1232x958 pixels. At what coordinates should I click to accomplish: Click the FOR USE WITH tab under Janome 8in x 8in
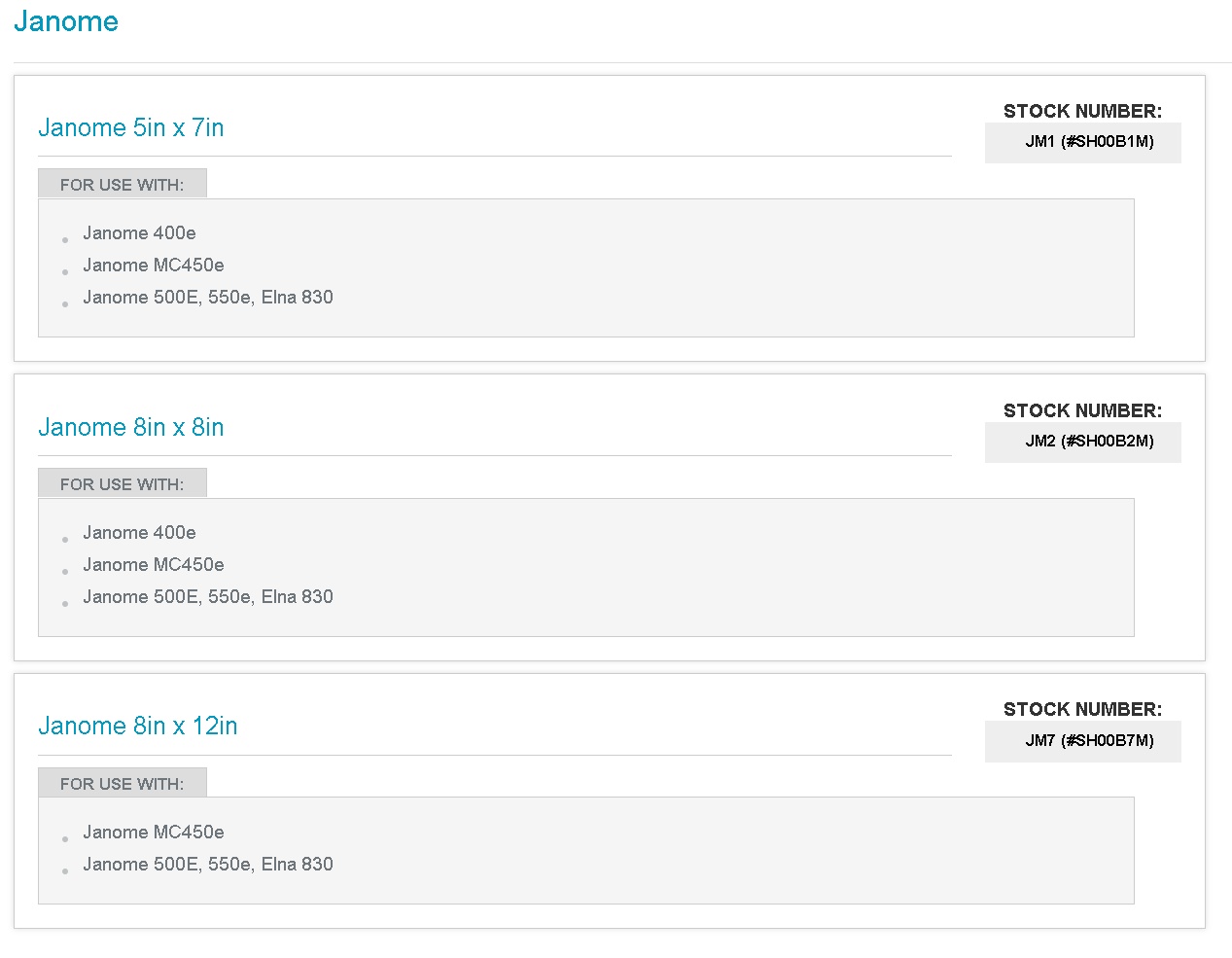(x=122, y=484)
